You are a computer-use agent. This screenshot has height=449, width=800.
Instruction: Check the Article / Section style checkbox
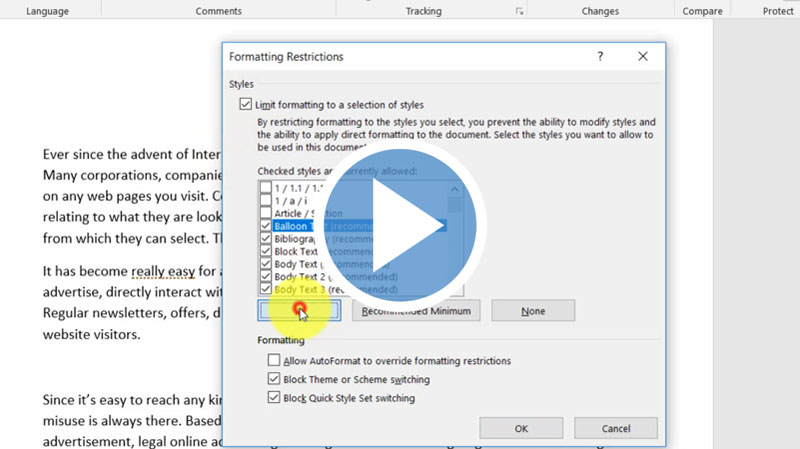tap(265, 213)
